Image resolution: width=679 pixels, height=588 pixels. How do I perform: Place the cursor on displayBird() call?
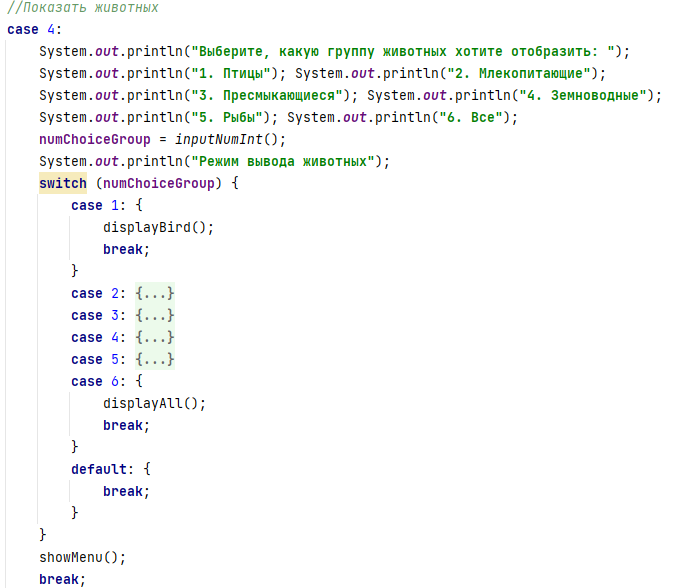(x=158, y=227)
